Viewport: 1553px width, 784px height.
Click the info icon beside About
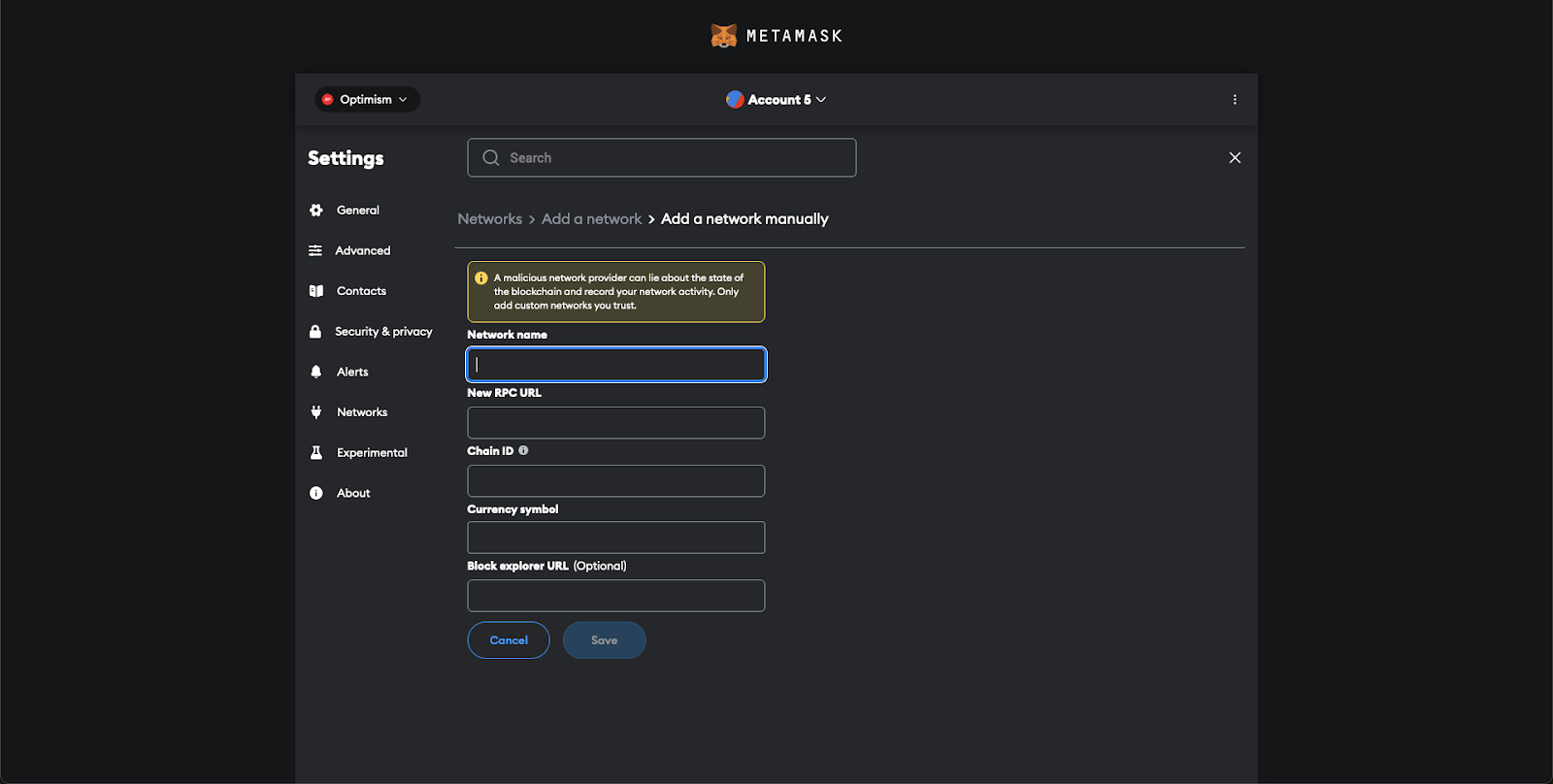click(315, 493)
